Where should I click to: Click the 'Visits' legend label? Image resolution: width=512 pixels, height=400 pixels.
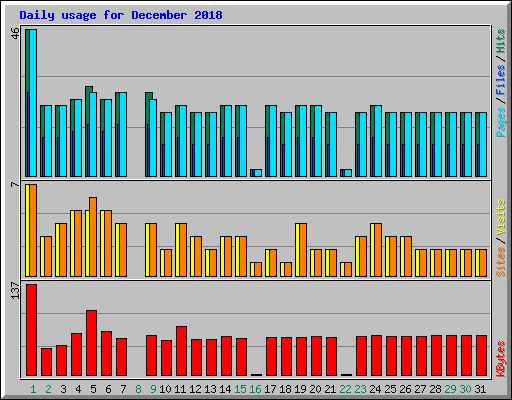point(501,217)
